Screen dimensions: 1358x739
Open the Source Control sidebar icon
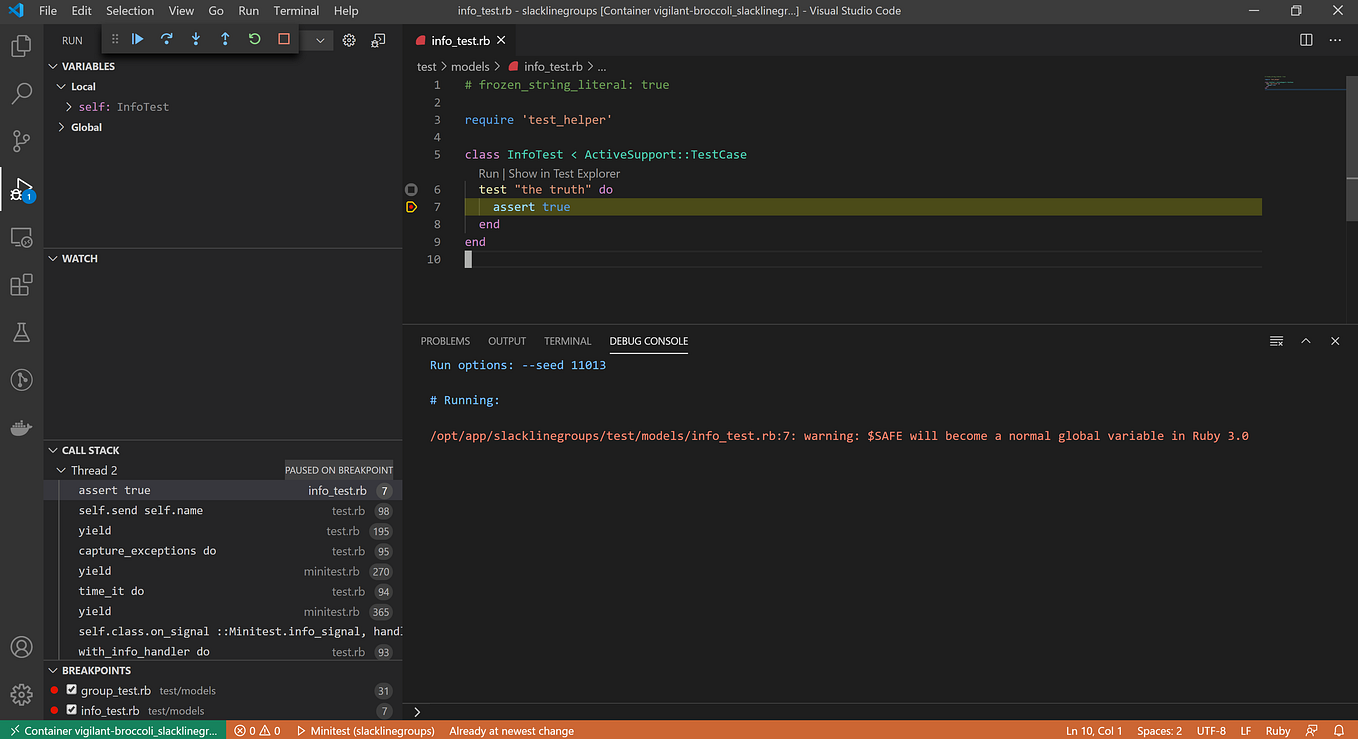click(x=21, y=141)
